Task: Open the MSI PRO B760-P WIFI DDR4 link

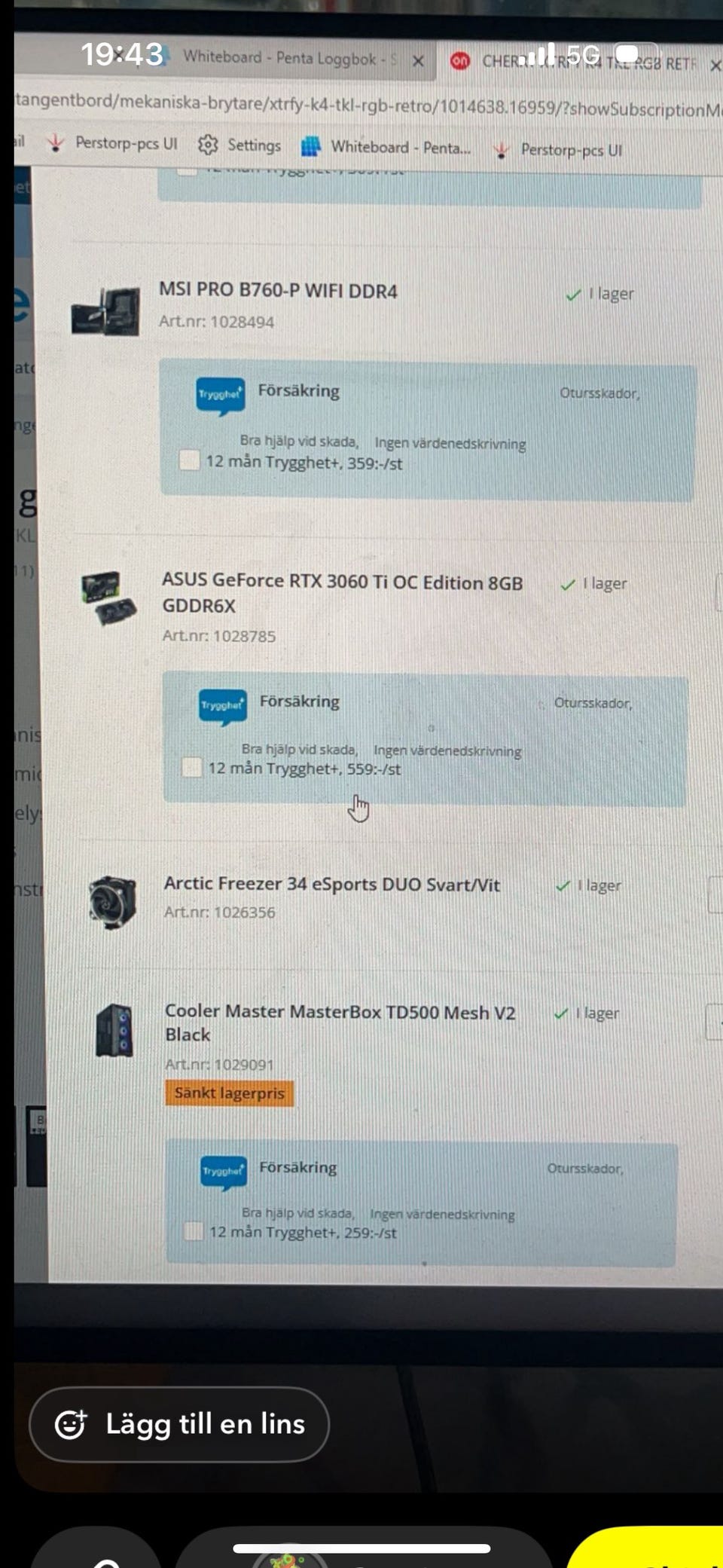Action: (278, 290)
